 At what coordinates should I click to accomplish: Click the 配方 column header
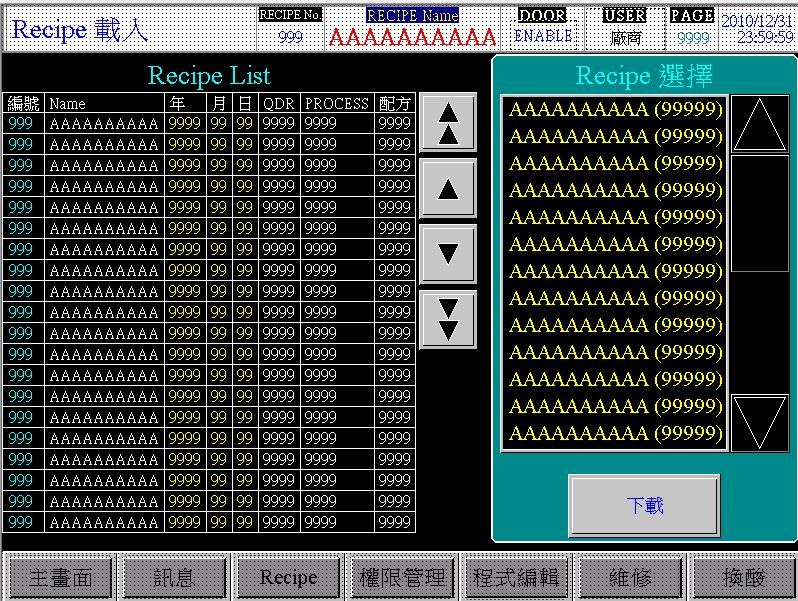pos(394,103)
